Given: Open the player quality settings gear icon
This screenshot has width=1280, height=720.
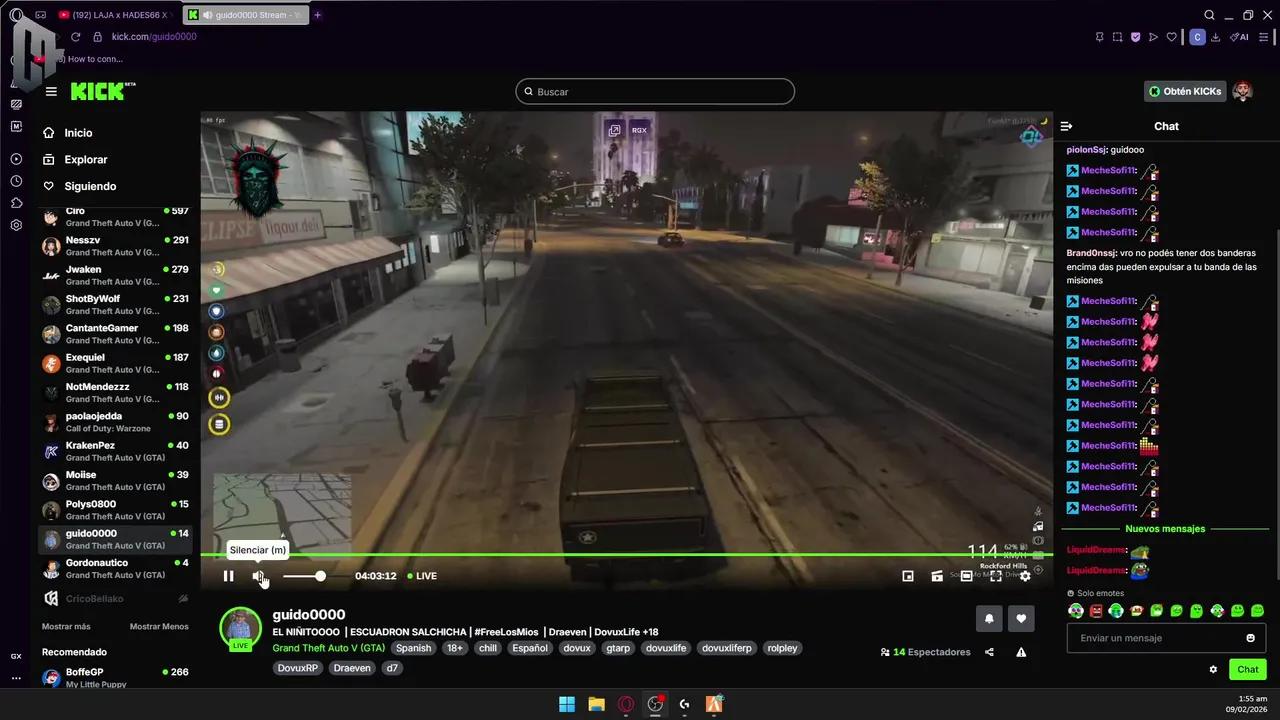Looking at the screenshot, I should (1025, 576).
